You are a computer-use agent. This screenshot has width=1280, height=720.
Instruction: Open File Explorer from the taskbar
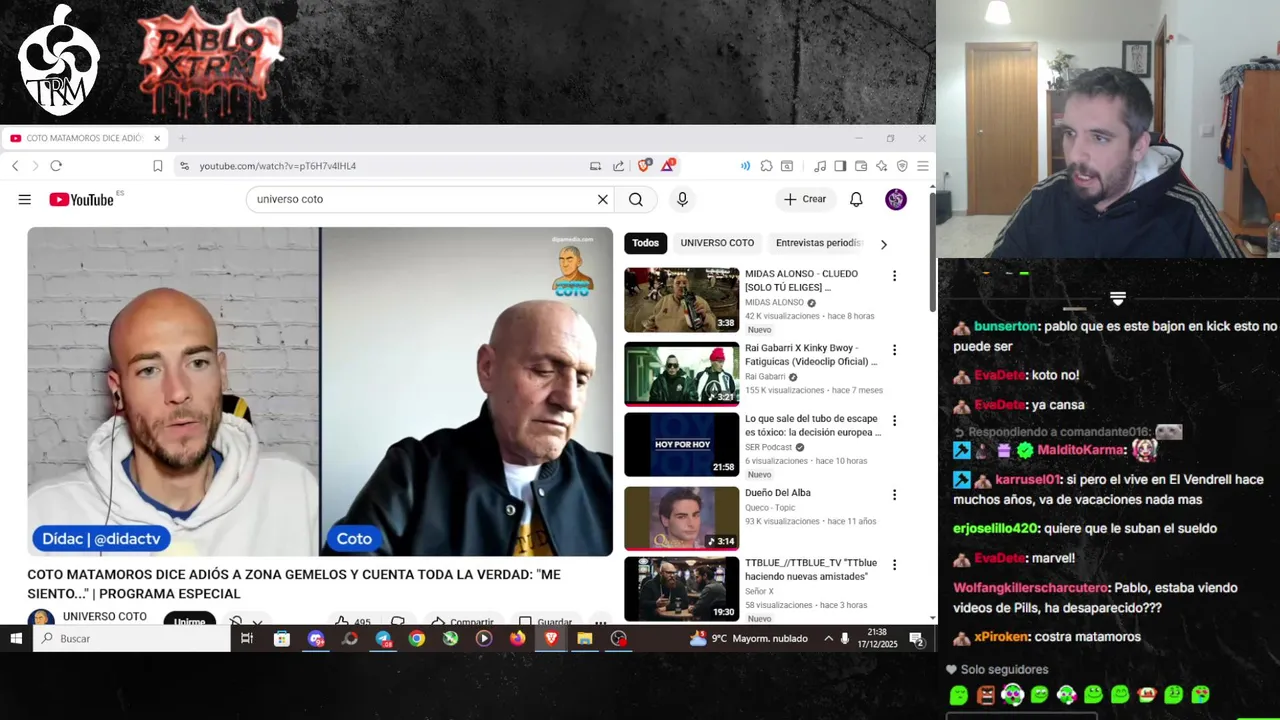pos(585,638)
